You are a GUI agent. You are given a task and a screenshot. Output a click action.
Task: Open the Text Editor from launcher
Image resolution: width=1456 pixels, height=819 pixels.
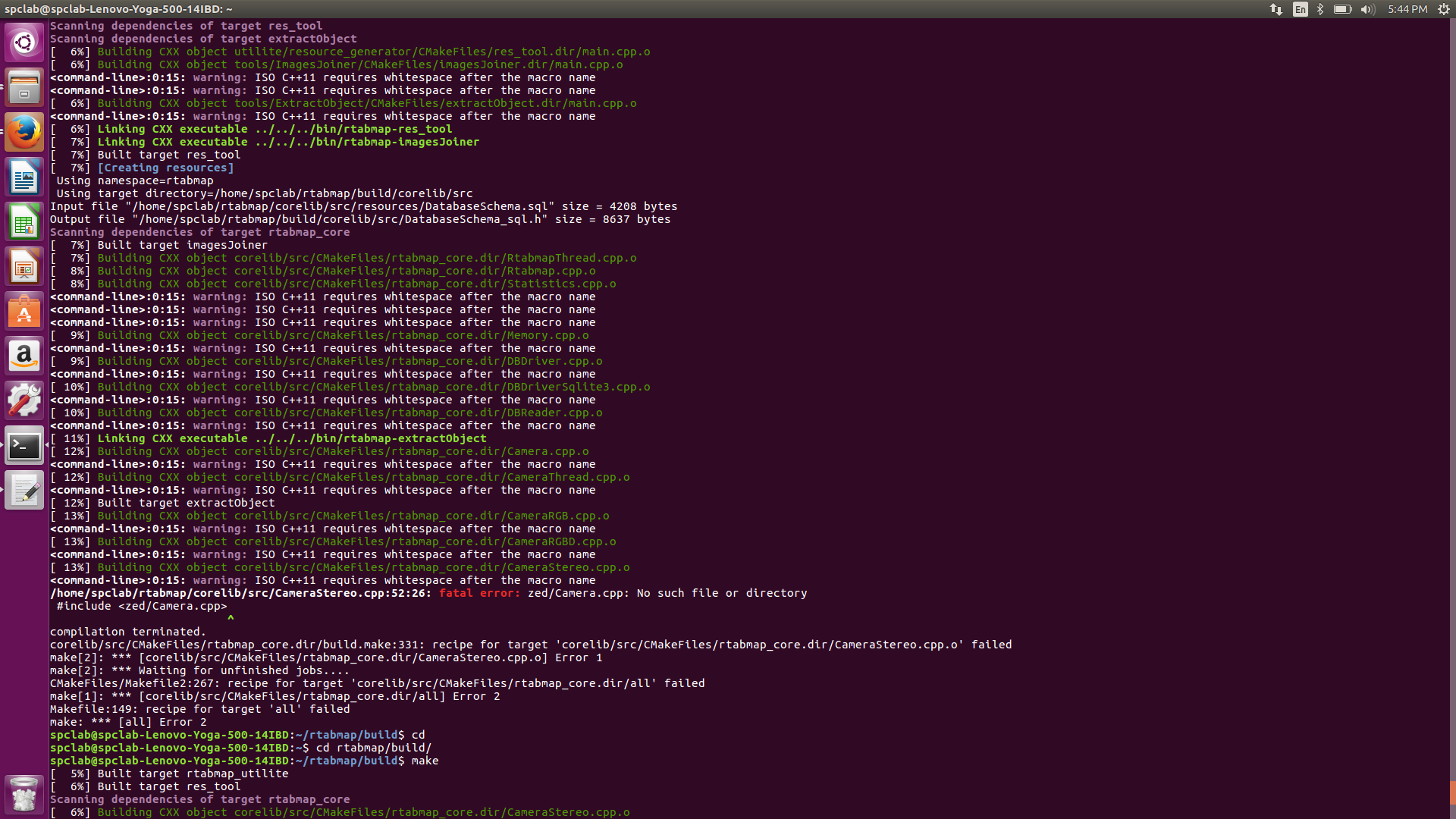24,491
